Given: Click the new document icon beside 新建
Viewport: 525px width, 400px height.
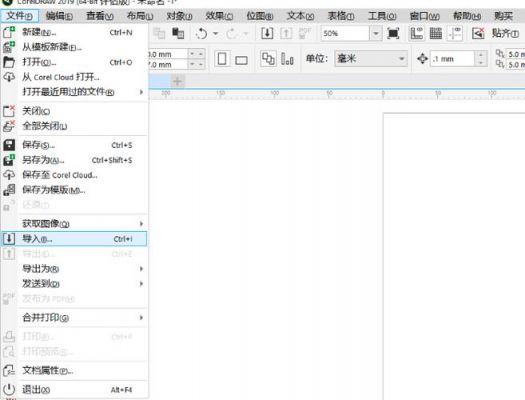Looking at the screenshot, I should (9, 32).
